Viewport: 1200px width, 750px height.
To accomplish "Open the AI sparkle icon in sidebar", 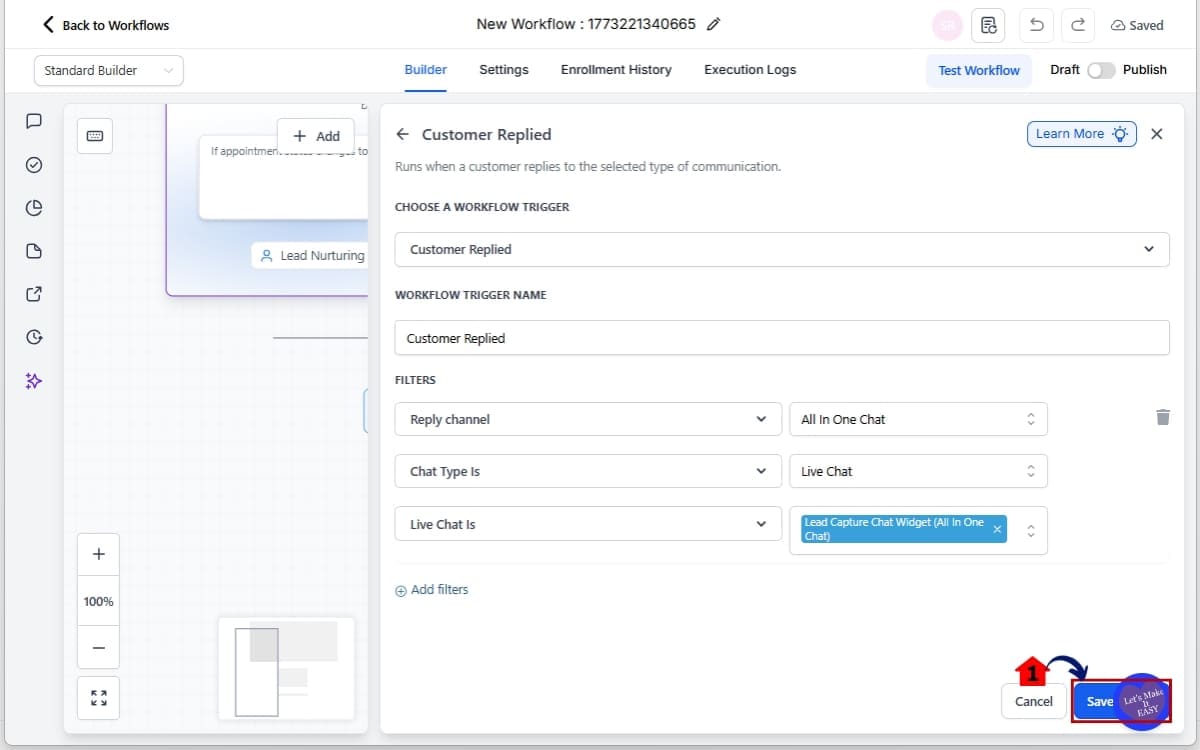I will coord(34,381).
